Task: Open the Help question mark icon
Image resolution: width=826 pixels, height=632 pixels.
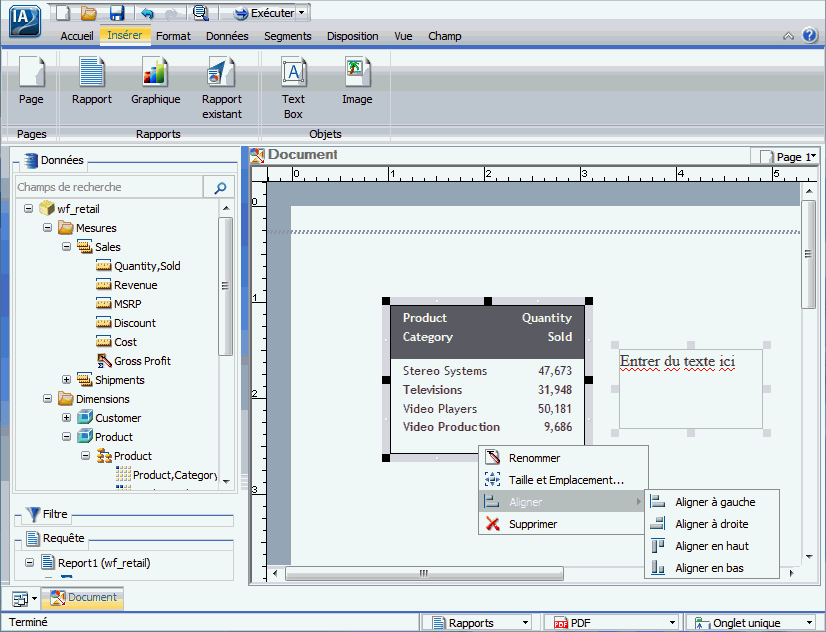Action: click(x=809, y=35)
